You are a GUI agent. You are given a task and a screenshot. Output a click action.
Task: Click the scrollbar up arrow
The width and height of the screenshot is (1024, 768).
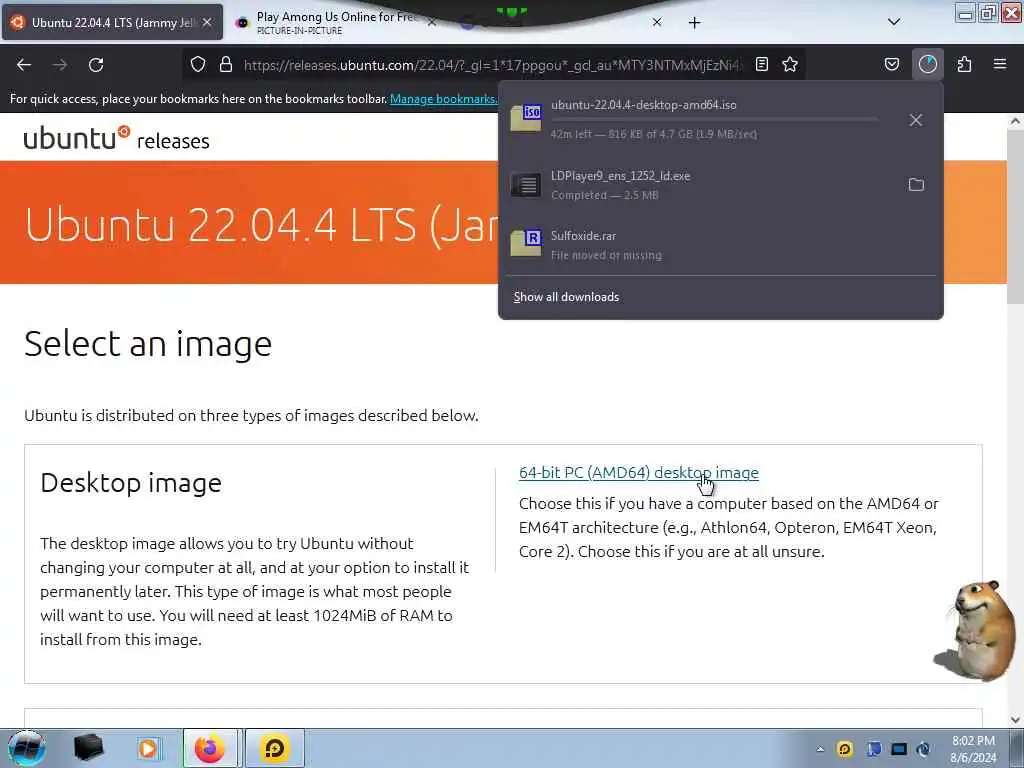[x=1015, y=121]
